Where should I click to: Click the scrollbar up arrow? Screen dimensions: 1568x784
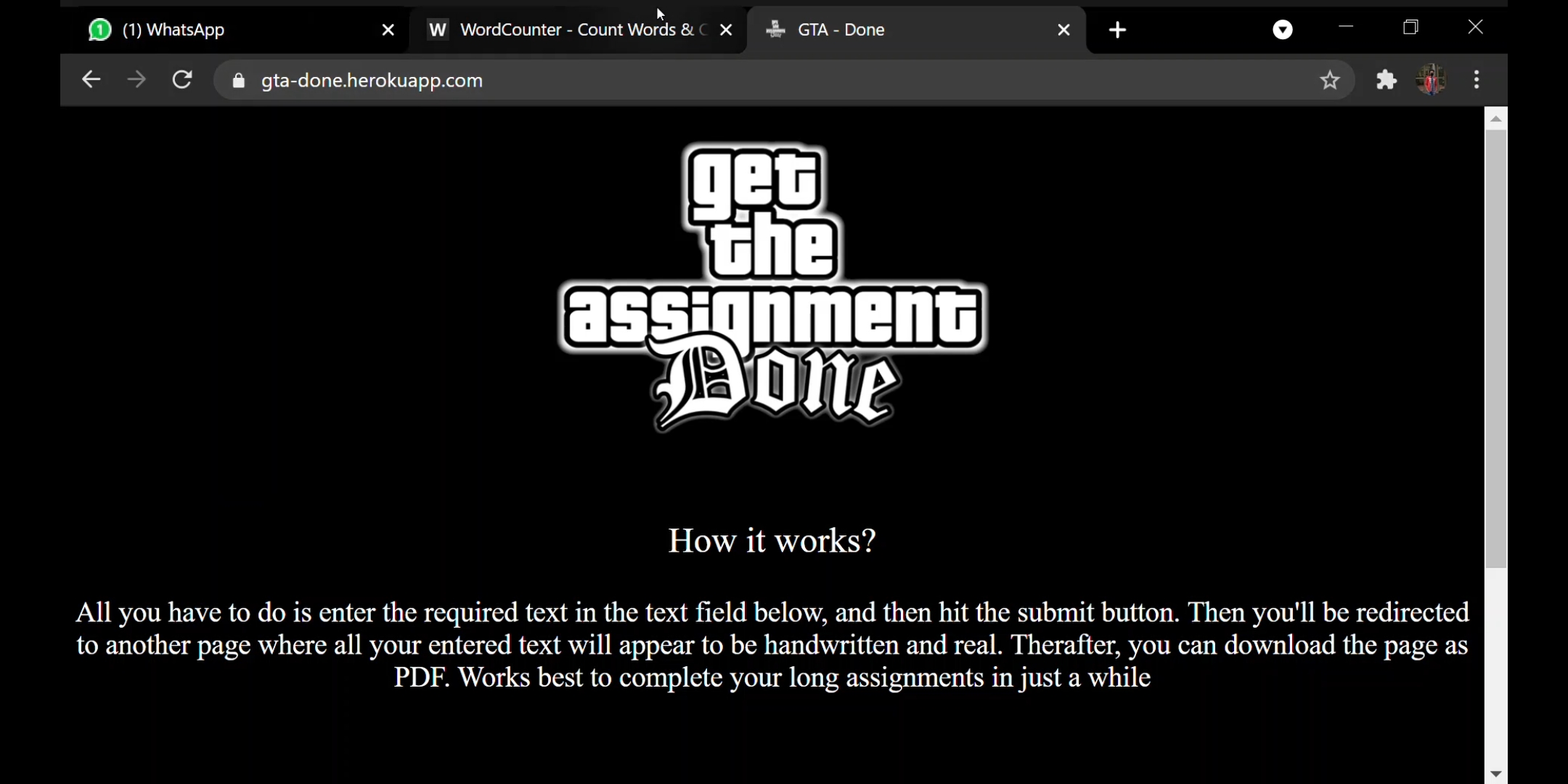tap(1495, 118)
